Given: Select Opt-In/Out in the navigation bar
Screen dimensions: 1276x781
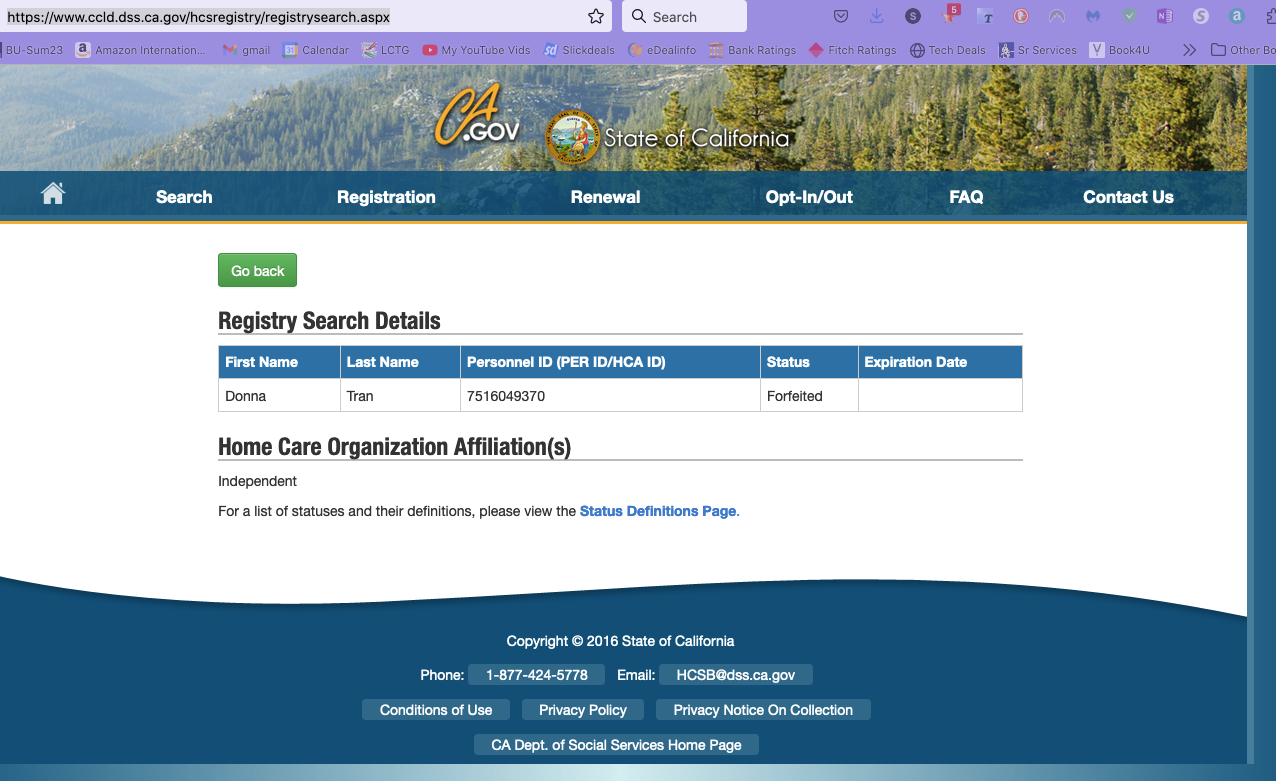Looking at the screenshot, I should [809, 197].
